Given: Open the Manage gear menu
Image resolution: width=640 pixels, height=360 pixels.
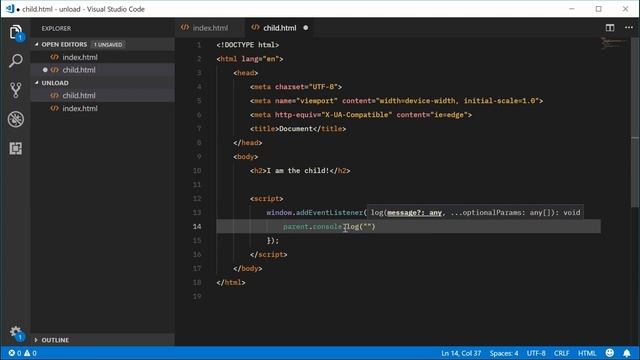Looking at the screenshot, I should 16,332.
